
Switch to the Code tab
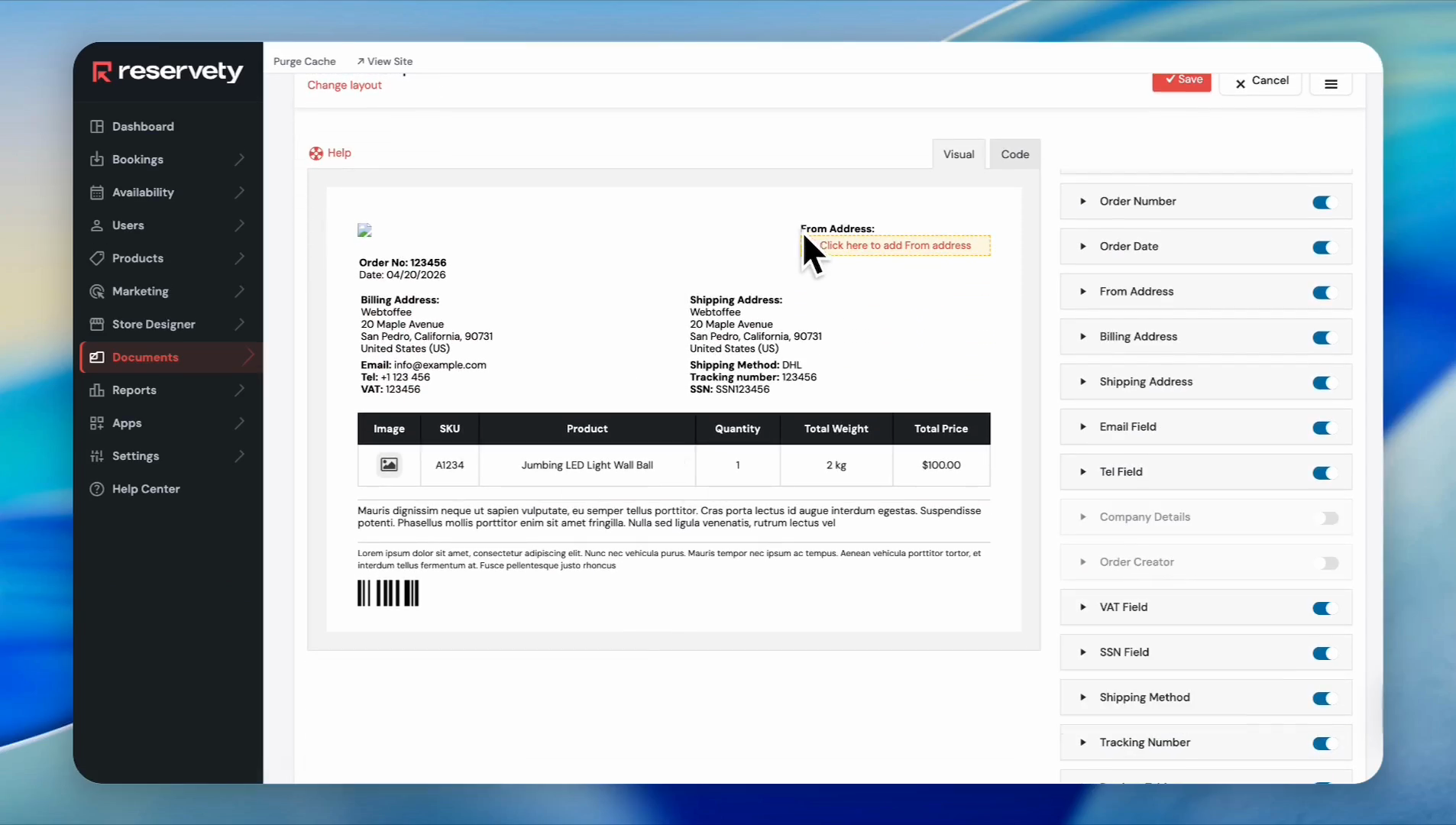point(1014,154)
